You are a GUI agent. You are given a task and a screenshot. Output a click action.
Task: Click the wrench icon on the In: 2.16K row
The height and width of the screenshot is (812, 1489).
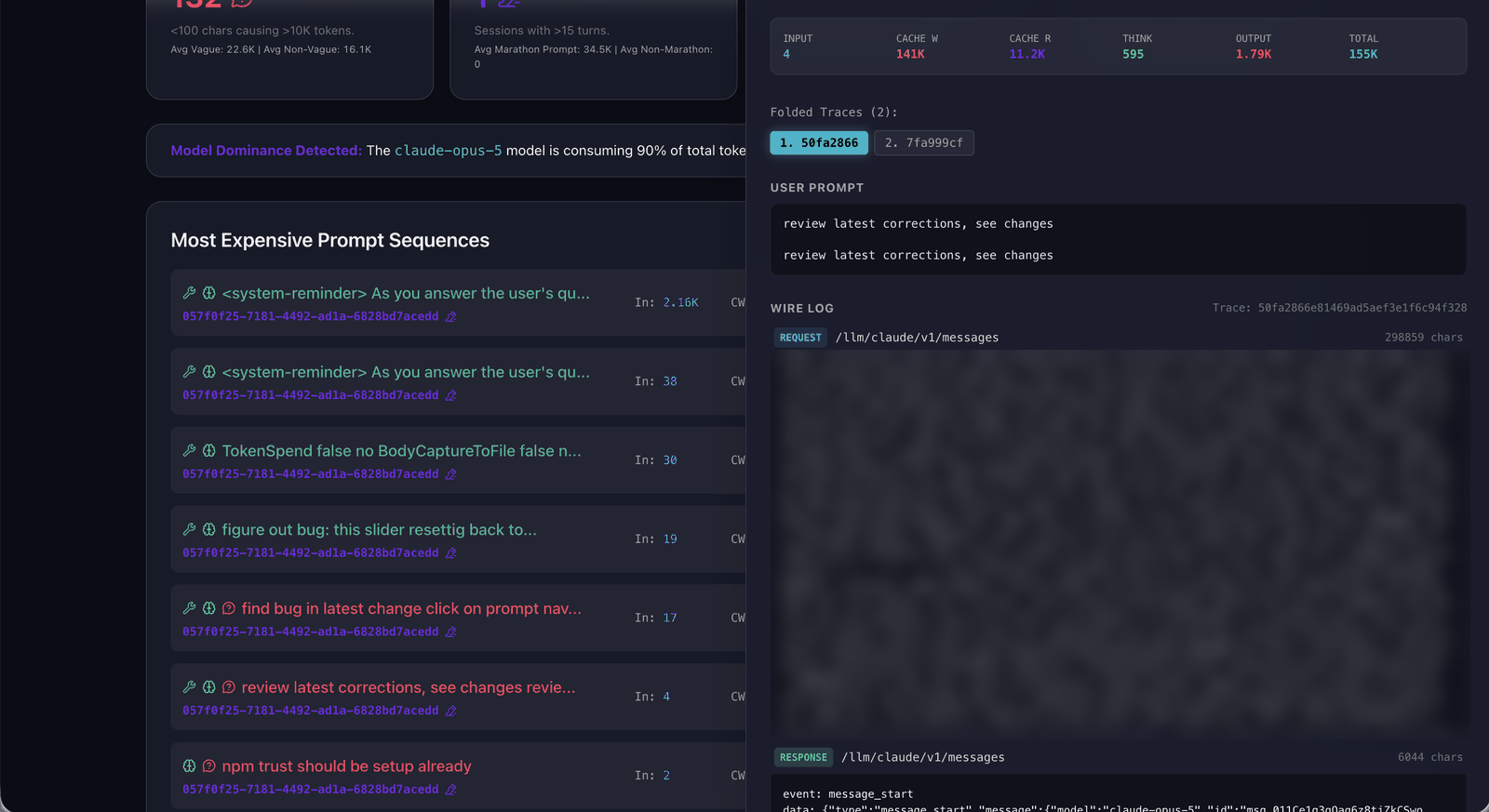[x=189, y=293]
